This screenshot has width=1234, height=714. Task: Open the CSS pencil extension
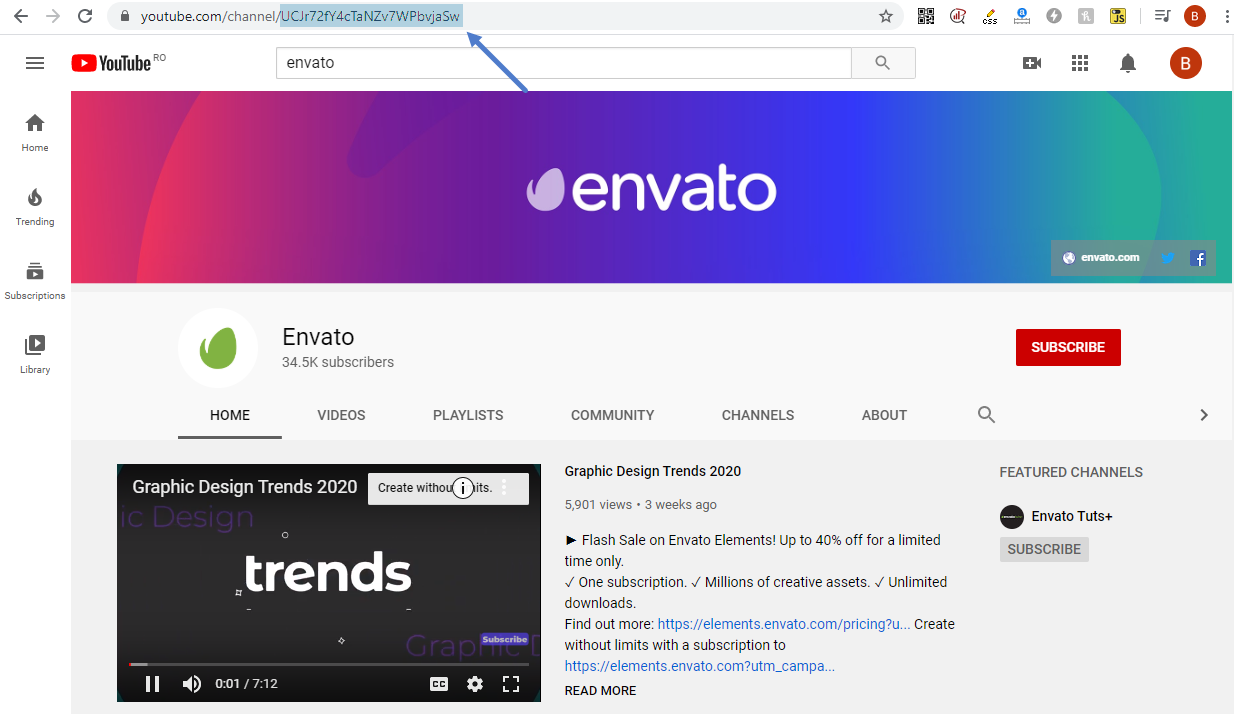click(990, 16)
